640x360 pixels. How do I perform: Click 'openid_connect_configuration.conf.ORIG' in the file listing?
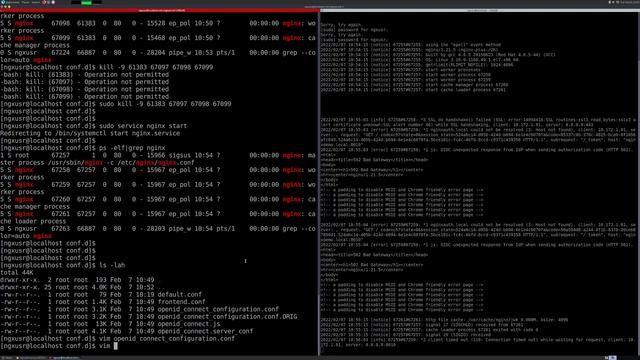click(x=227, y=317)
